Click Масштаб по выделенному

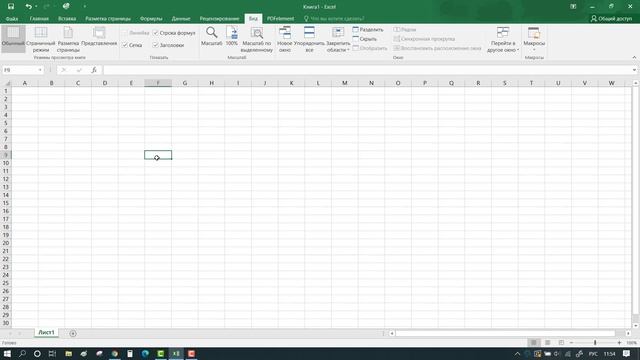point(257,39)
